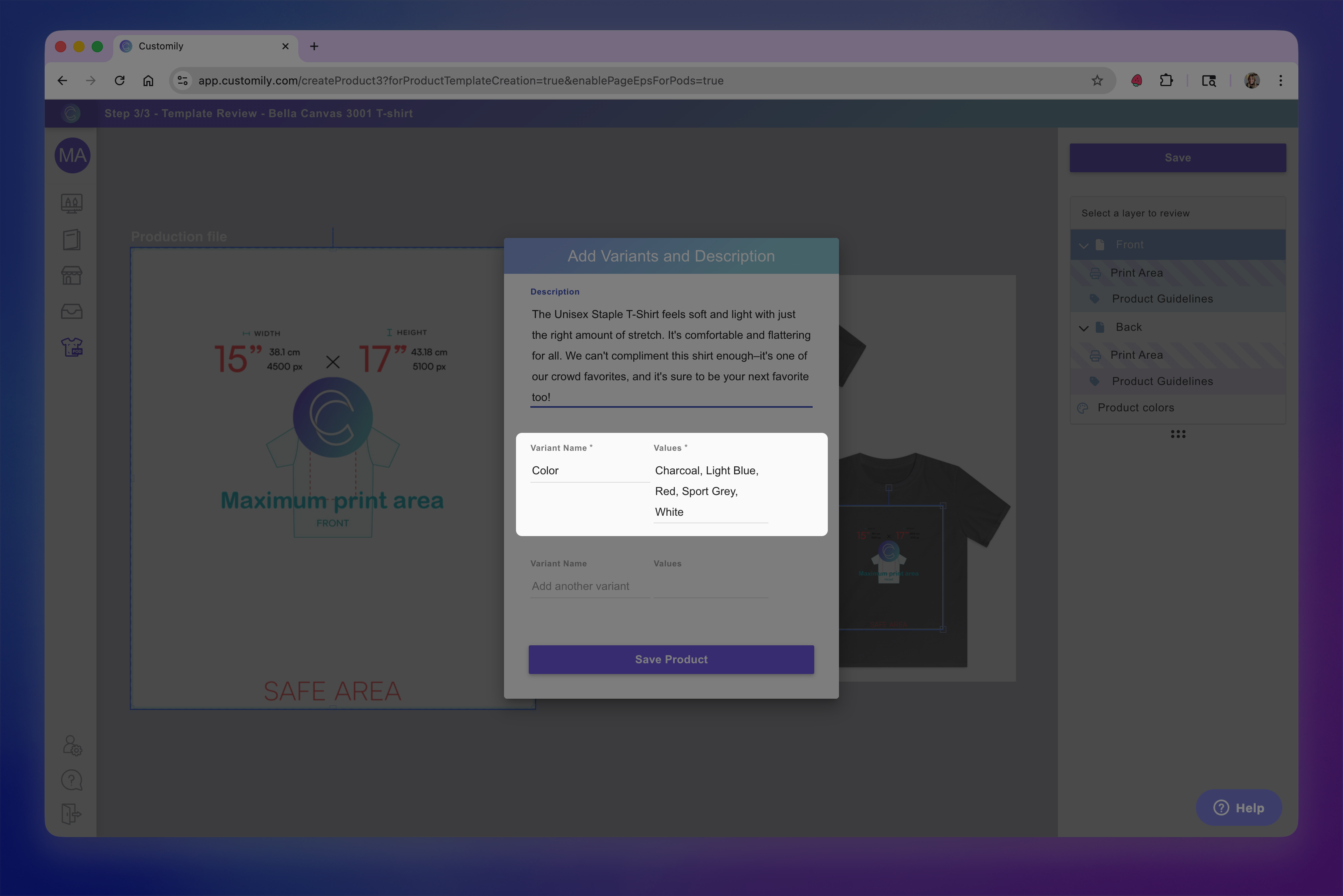Click the help question sidebar icon
1343x896 pixels.
point(72,780)
